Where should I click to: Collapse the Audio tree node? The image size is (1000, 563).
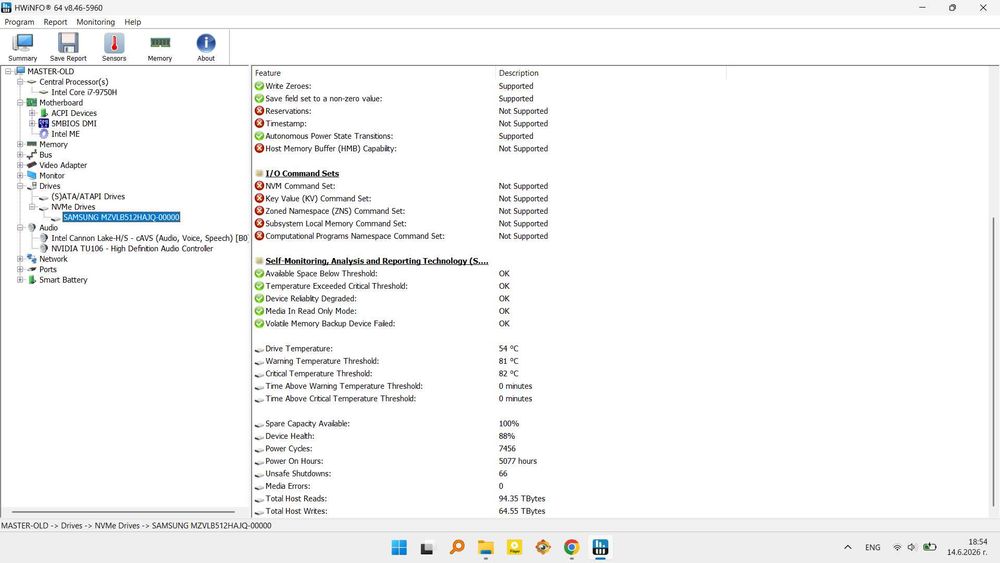tap(20, 228)
